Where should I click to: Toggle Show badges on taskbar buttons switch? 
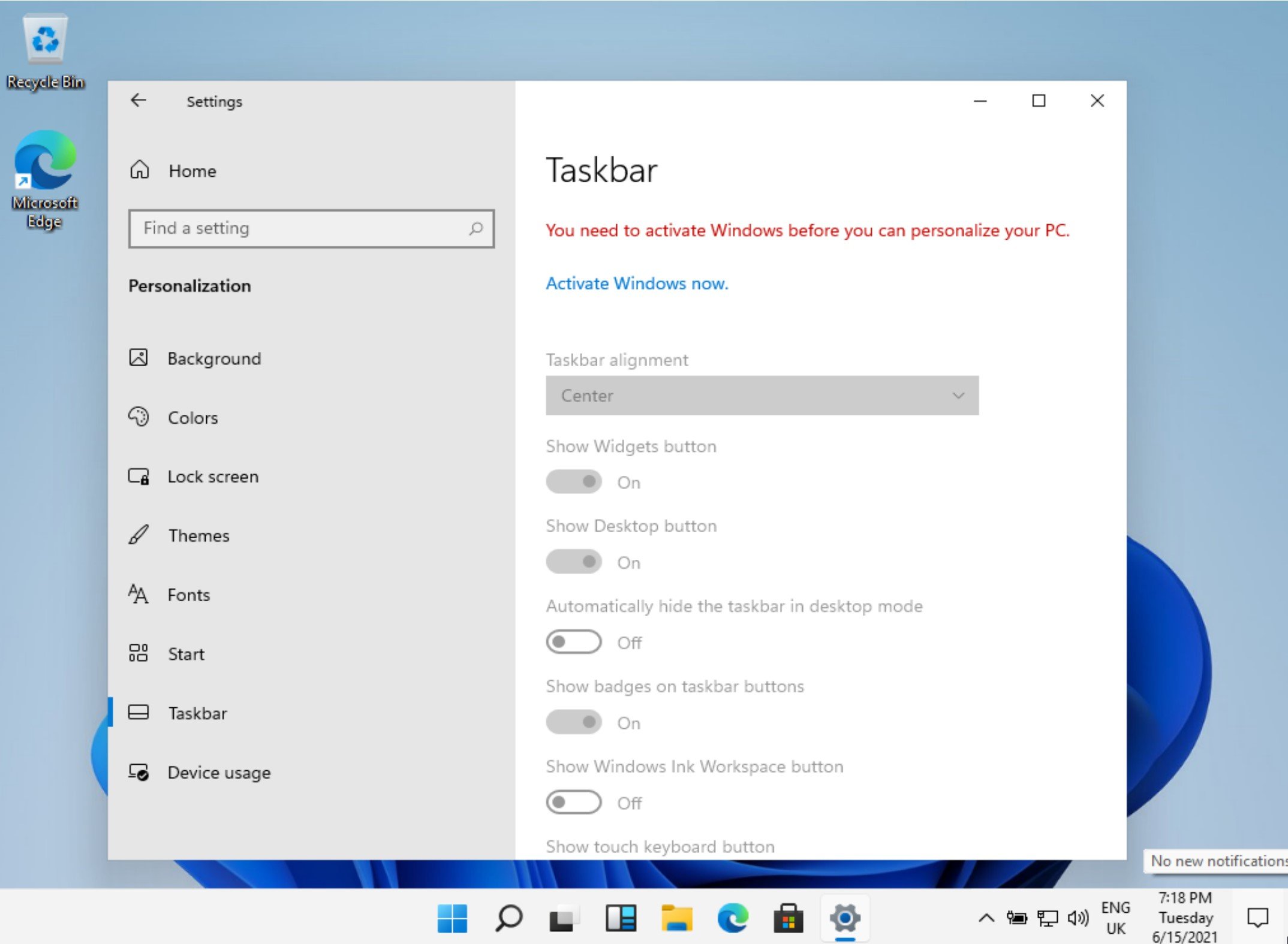pos(574,722)
